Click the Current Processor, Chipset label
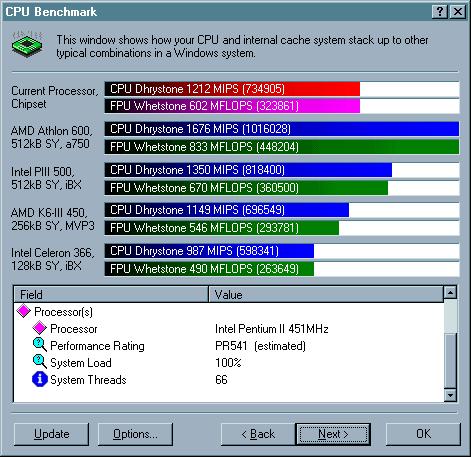Viewport: 471px width, 457px height. (55, 97)
